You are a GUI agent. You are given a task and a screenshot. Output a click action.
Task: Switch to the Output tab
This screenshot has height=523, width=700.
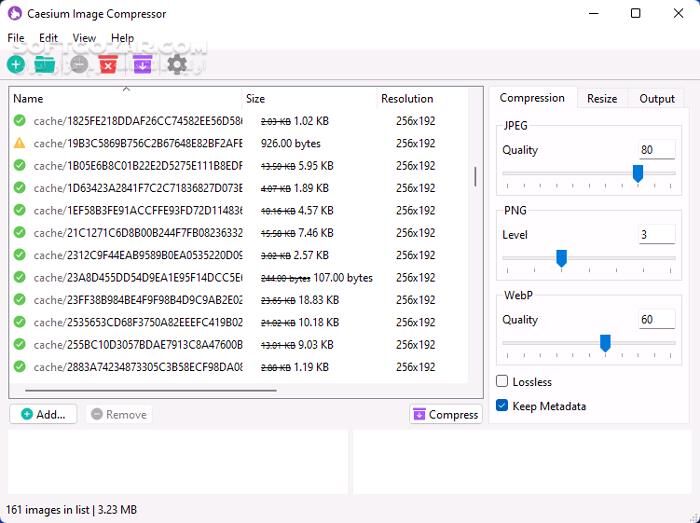coord(657,99)
